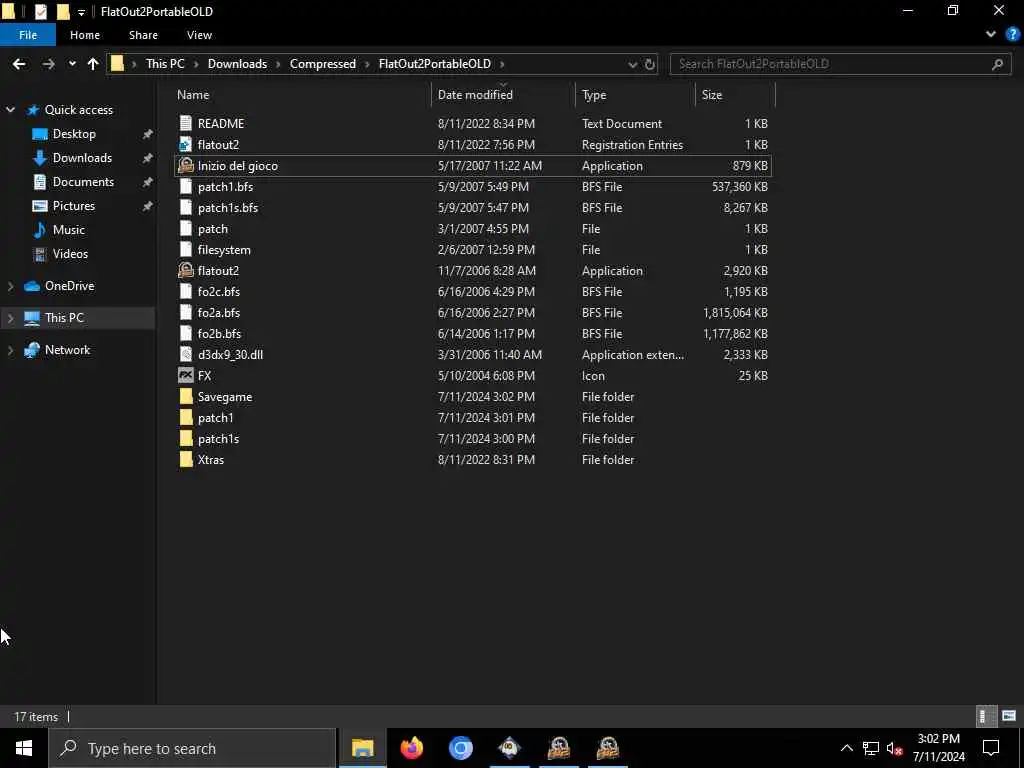
Task: Click the search magnifier icon in Explorer
Action: click(997, 64)
